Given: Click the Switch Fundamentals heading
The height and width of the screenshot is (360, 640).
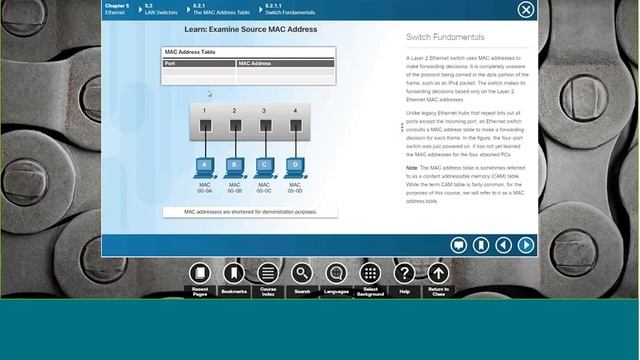Looking at the screenshot, I should (445, 37).
